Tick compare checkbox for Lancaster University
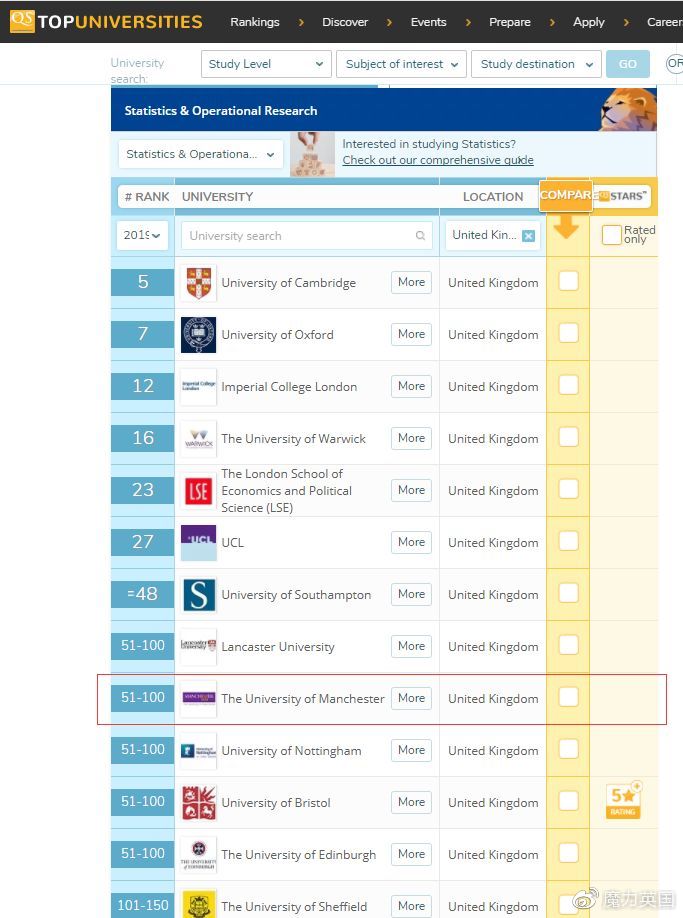Screen dimensions: 683x918 568,645
